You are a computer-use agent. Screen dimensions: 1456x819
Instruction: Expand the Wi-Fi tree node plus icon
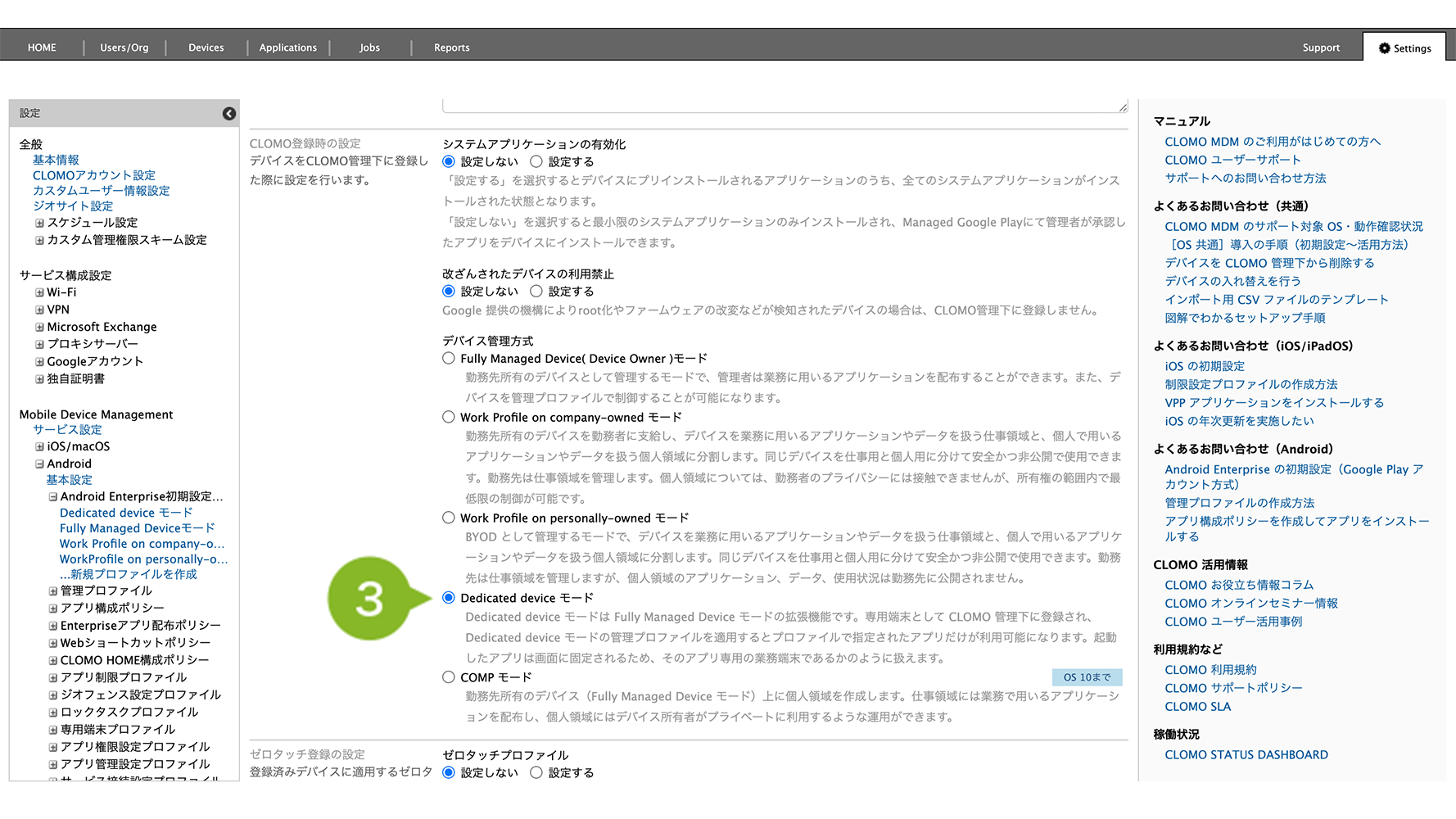point(39,292)
